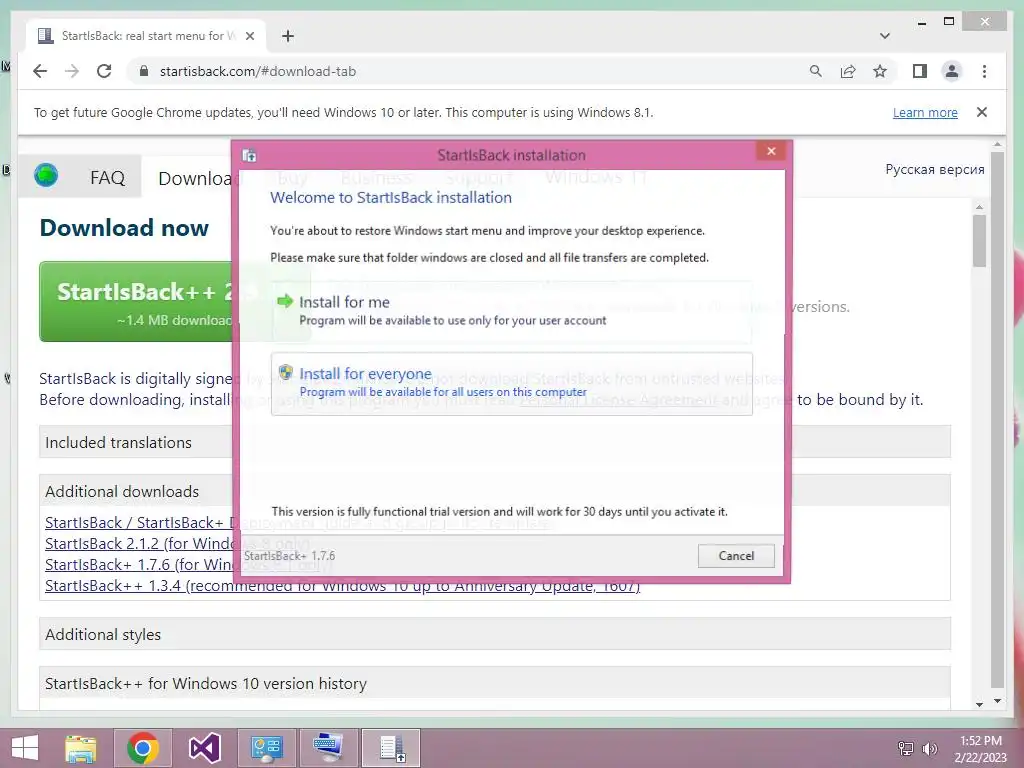Switch to Русская версия
Viewport: 1024px width, 768px height.
click(x=935, y=169)
